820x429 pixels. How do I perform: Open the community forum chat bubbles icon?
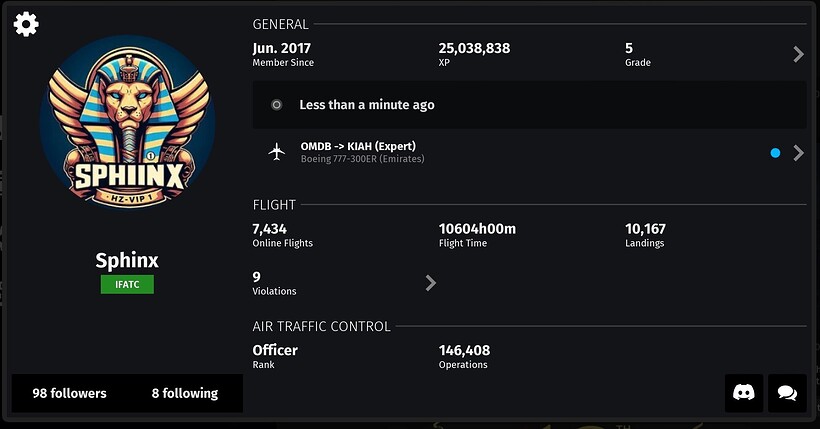(x=787, y=393)
